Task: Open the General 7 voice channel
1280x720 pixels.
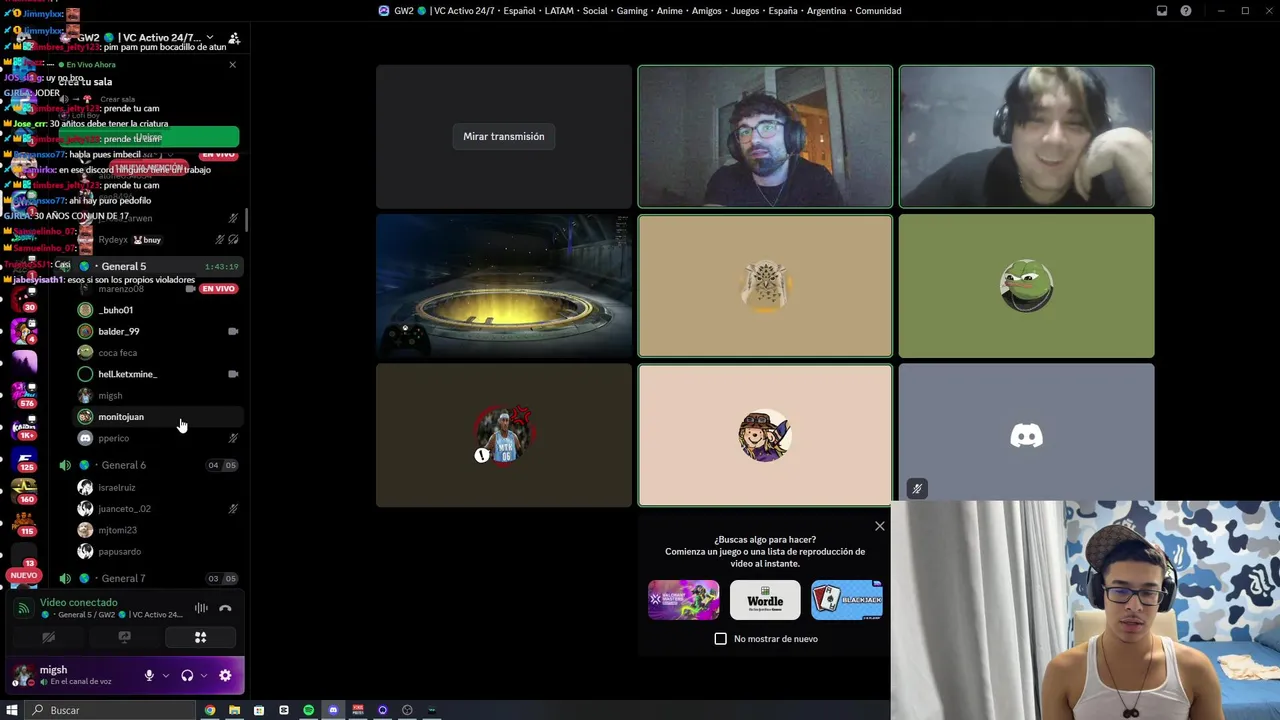Action: click(x=148, y=578)
